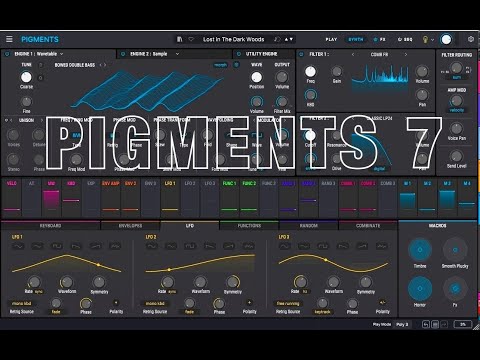This screenshot has height=360, width=480.
Task: Open the FUNCTIONS modulation tab
Action: click(x=249, y=226)
